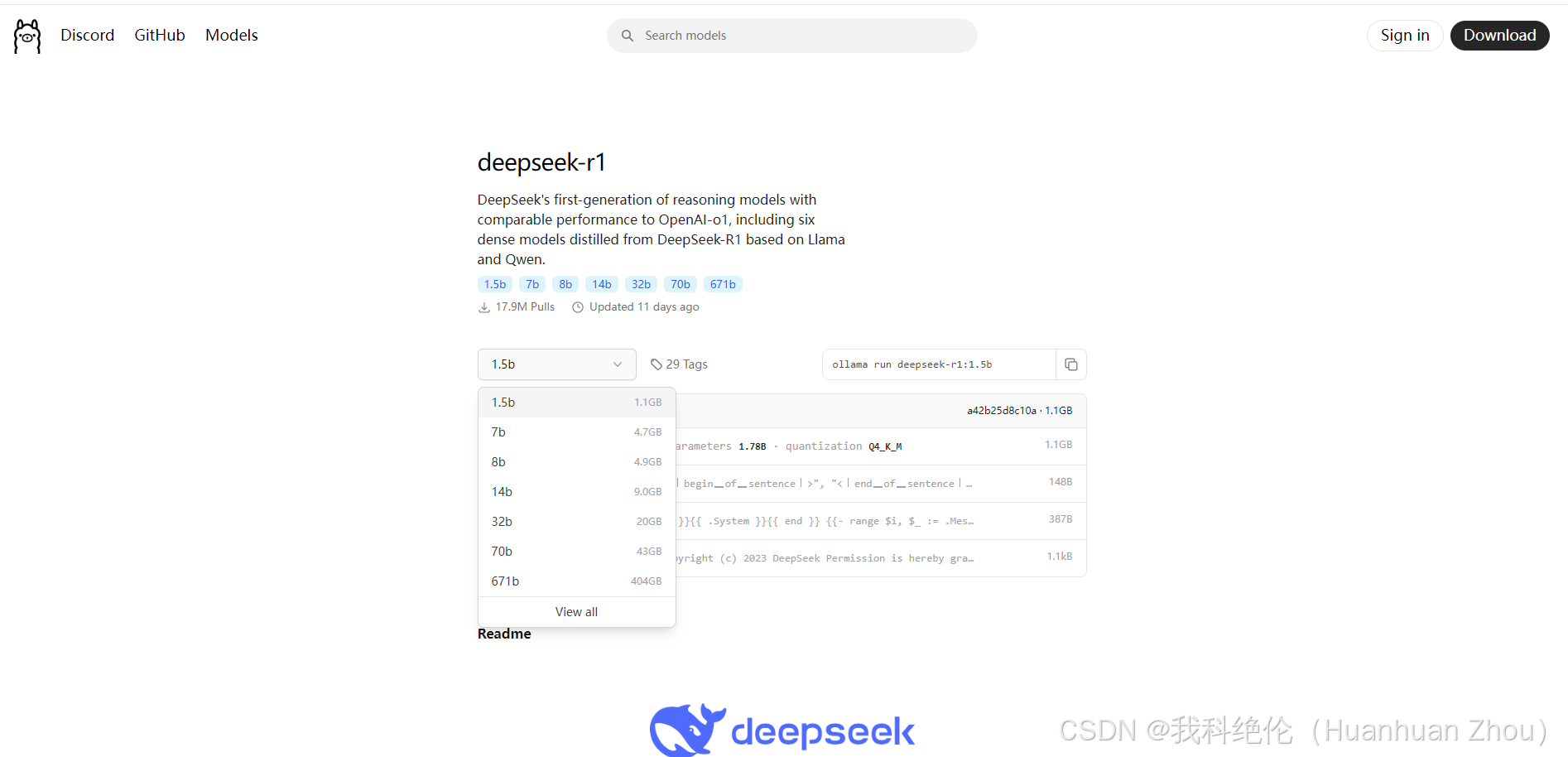The image size is (1568, 757).
Task: Select the 7b size tag badge
Action: click(532, 284)
